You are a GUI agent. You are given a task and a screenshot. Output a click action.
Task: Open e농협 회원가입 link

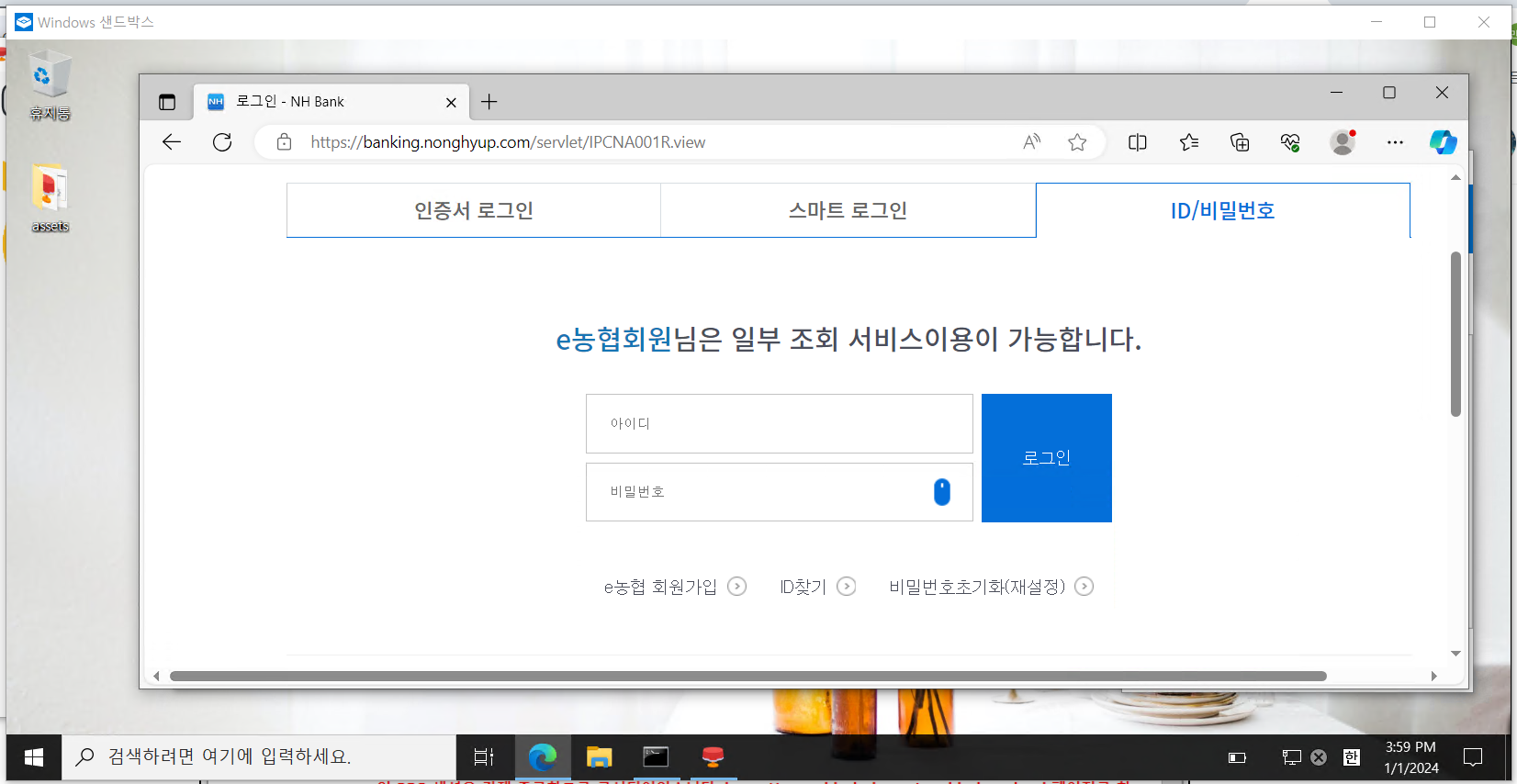click(x=675, y=587)
